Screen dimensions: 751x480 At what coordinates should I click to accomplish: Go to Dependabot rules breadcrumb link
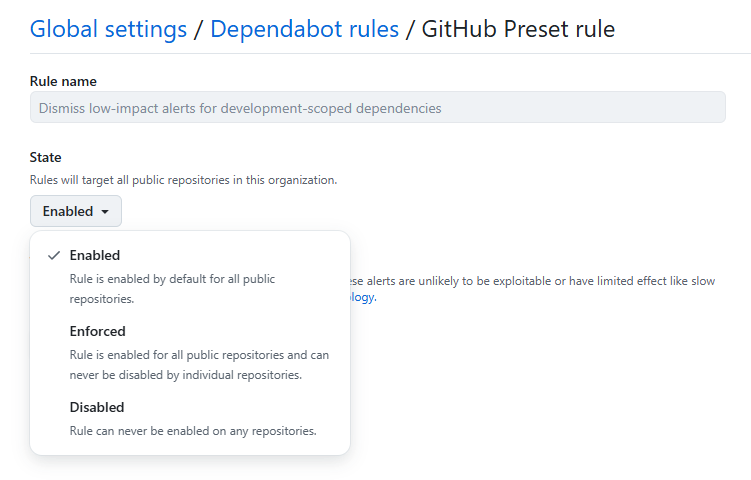coord(303,29)
